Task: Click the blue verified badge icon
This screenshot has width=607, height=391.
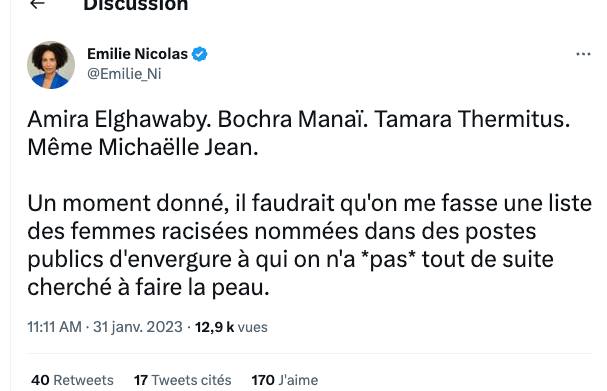Action: pos(200,54)
